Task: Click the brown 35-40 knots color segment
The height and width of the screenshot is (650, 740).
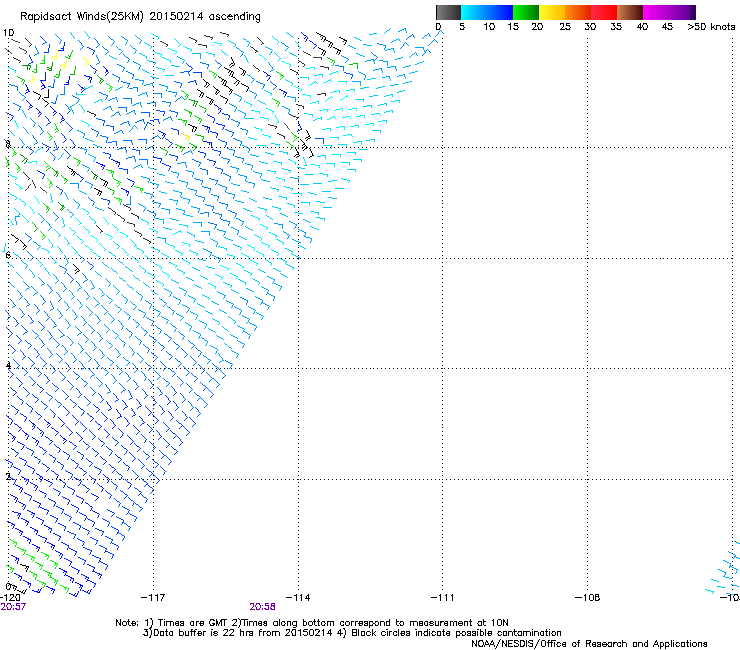Action: 630,12
